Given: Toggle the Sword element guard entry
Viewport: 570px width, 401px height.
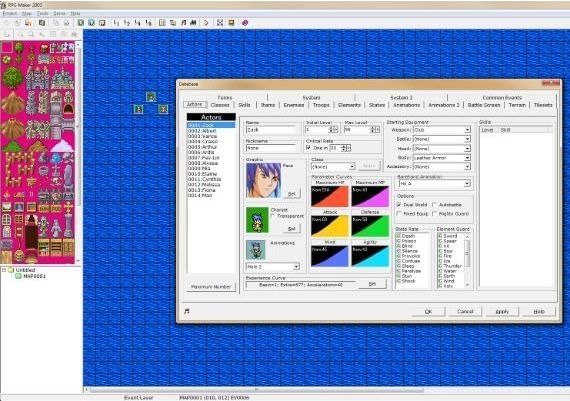Looking at the screenshot, I should (451, 236).
